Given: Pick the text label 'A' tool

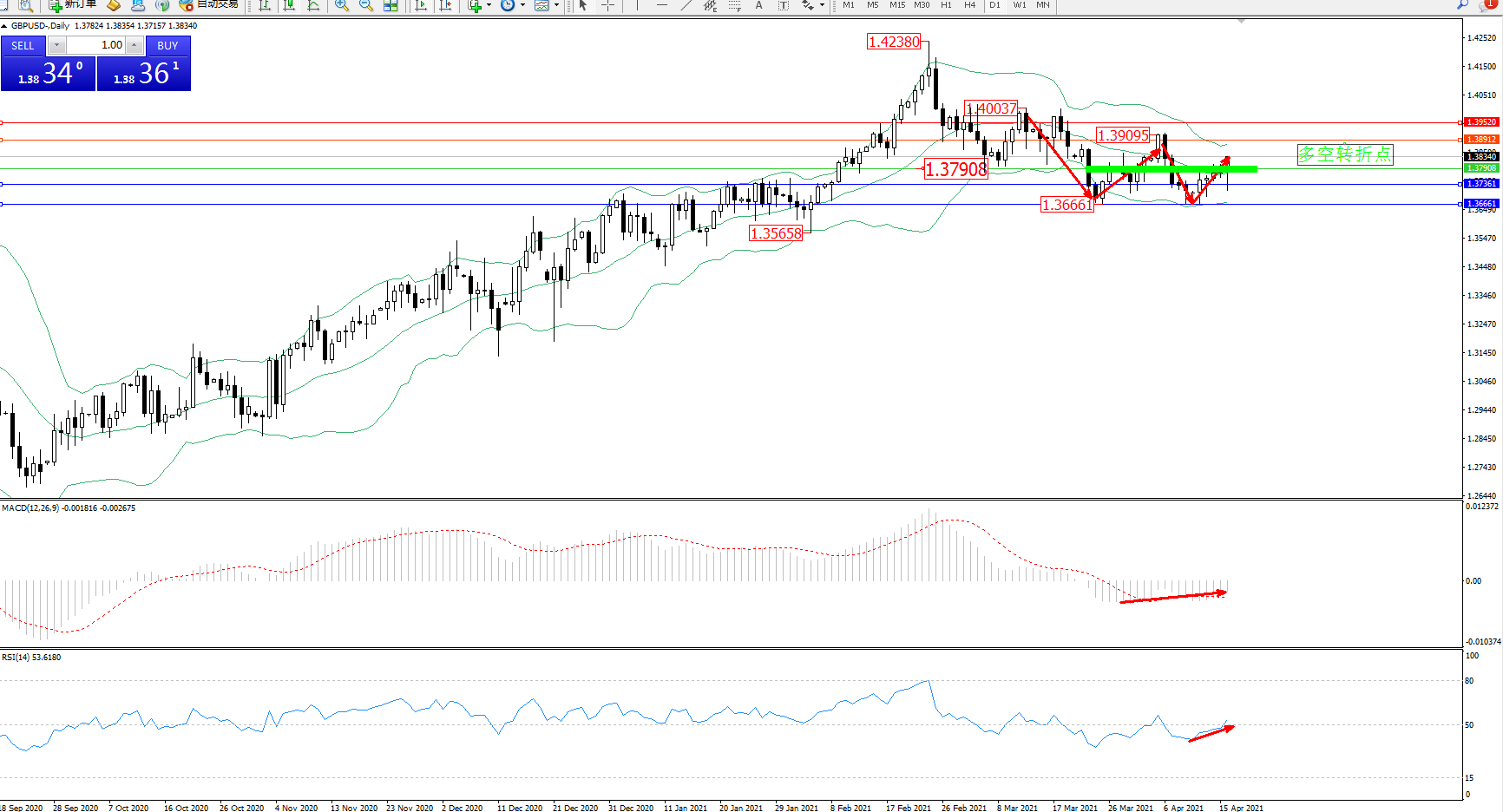Looking at the screenshot, I should 758,5.
